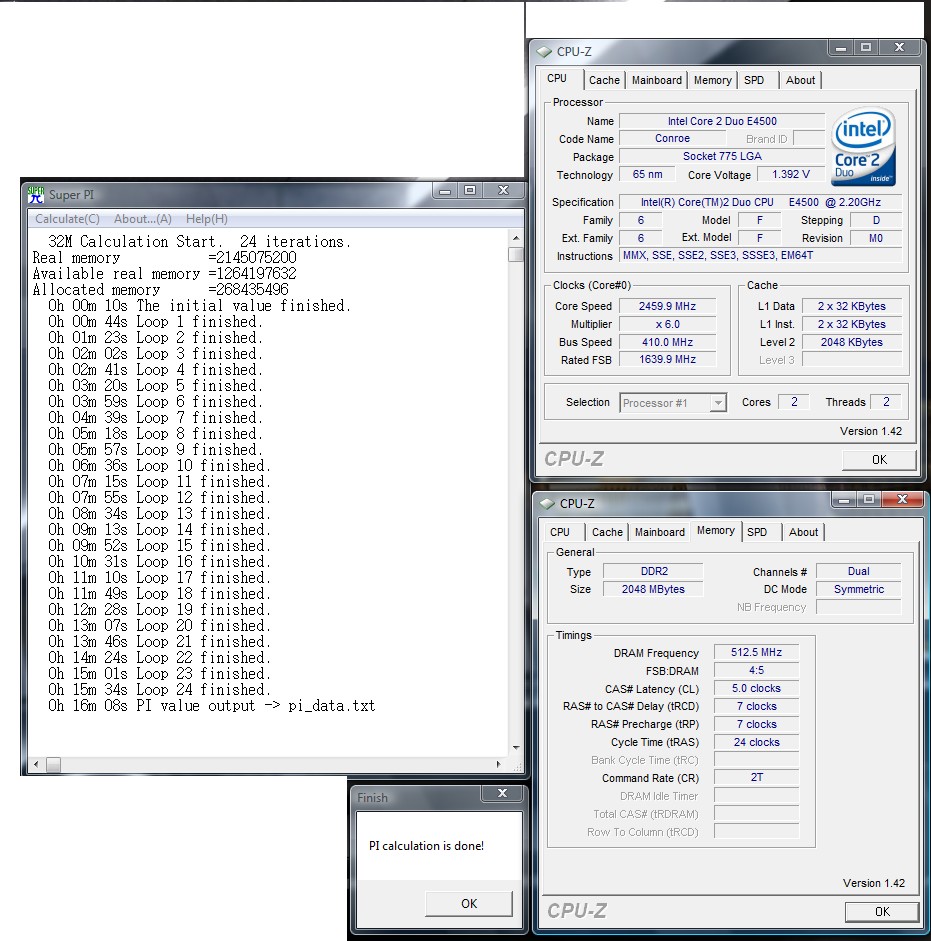Switch to About tab in upper CPU-Z window
The height and width of the screenshot is (941, 931).
[800, 80]
